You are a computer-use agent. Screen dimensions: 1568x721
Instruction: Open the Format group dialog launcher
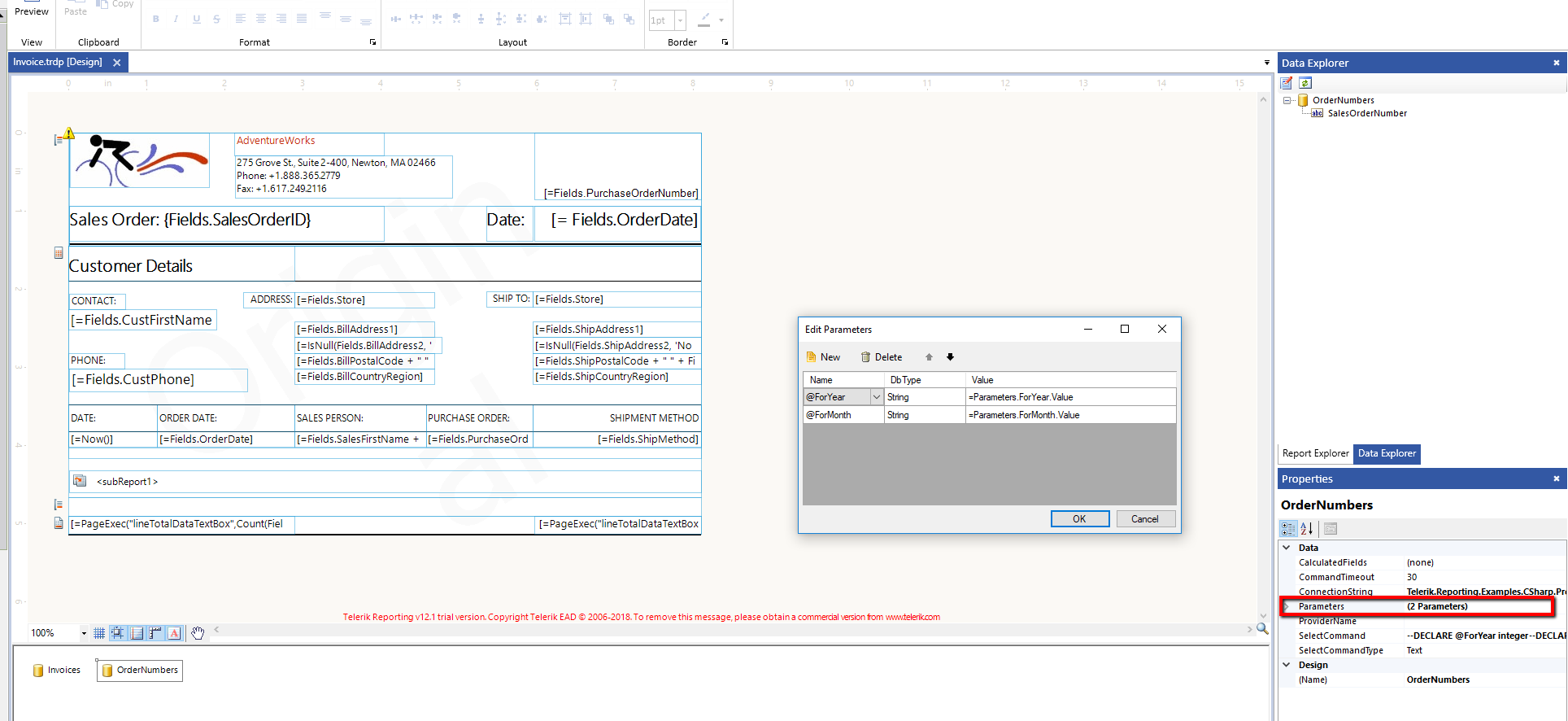point(373,42)
